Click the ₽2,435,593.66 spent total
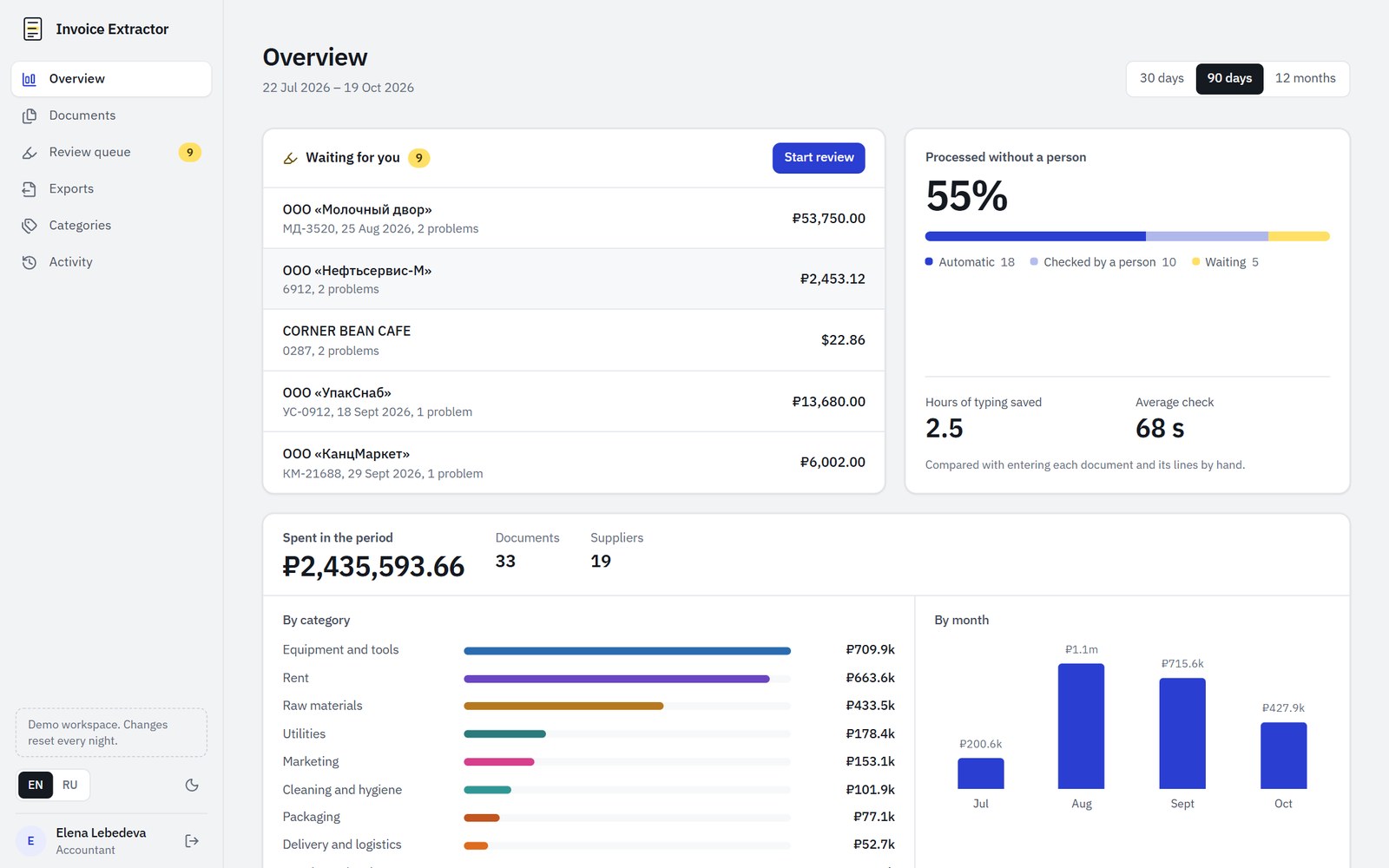 [373, 566]
